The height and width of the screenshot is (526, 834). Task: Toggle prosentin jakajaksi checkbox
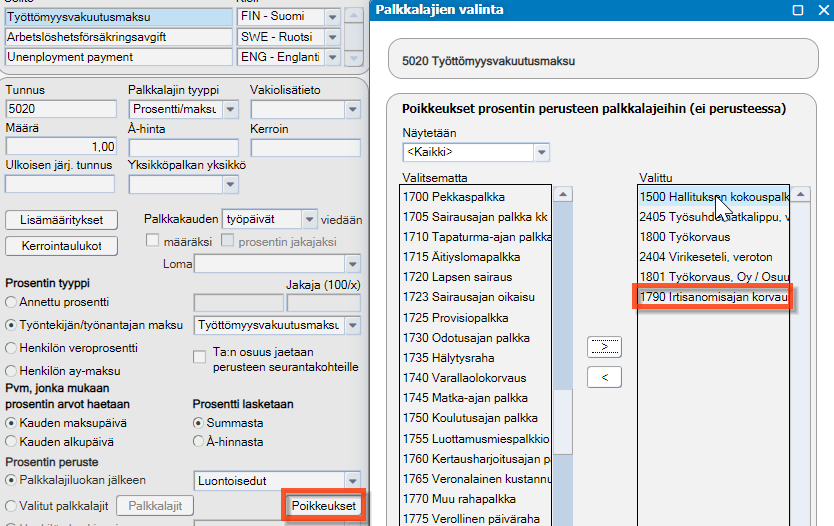[228, 241]
